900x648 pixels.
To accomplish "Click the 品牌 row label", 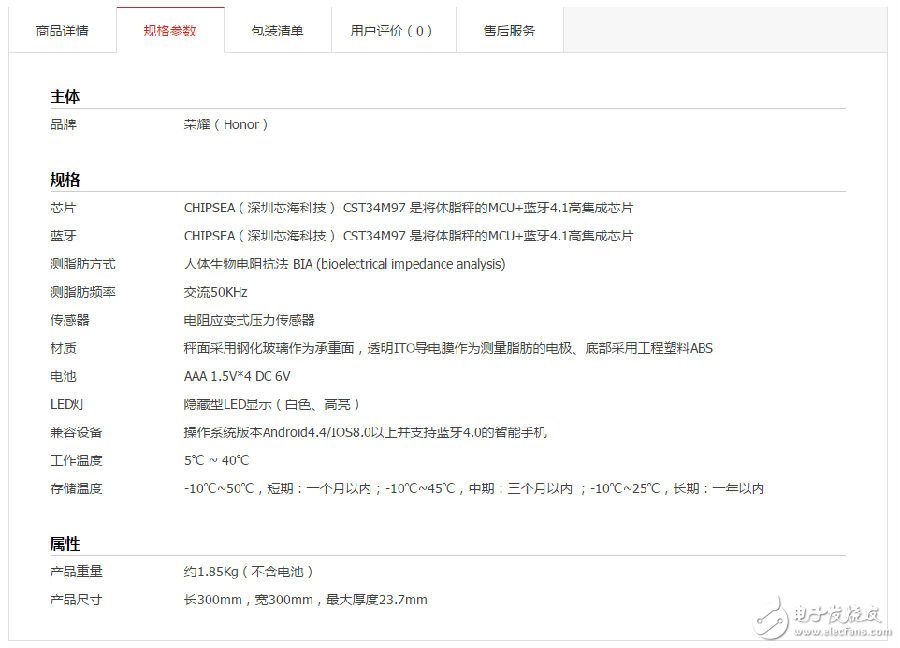I will pos(62,124).
